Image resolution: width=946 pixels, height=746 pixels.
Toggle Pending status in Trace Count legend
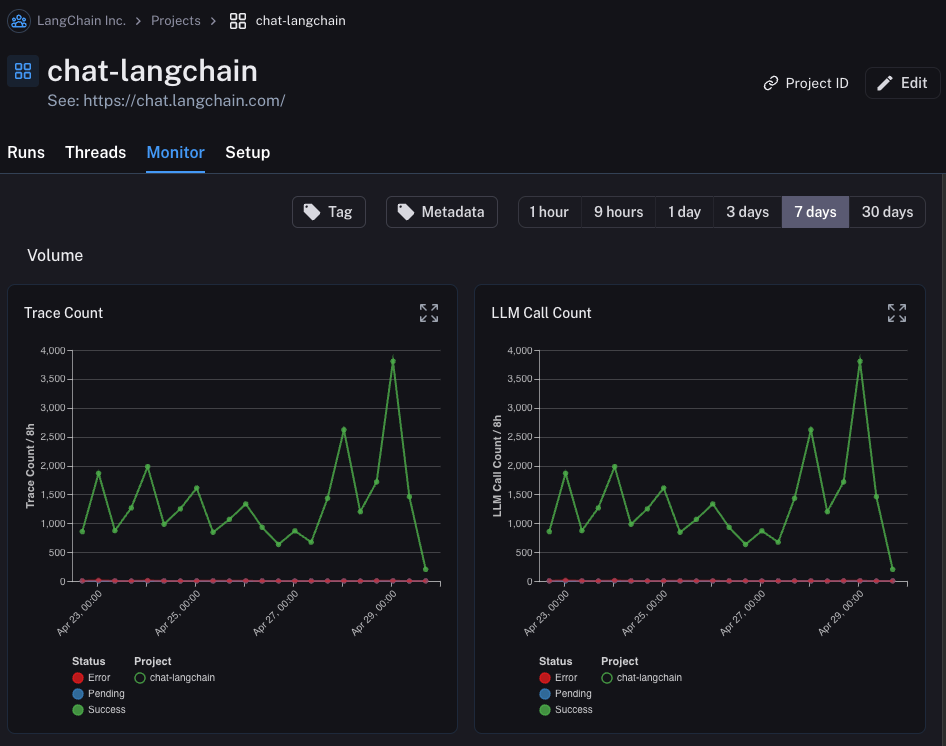tap(98, 693)
